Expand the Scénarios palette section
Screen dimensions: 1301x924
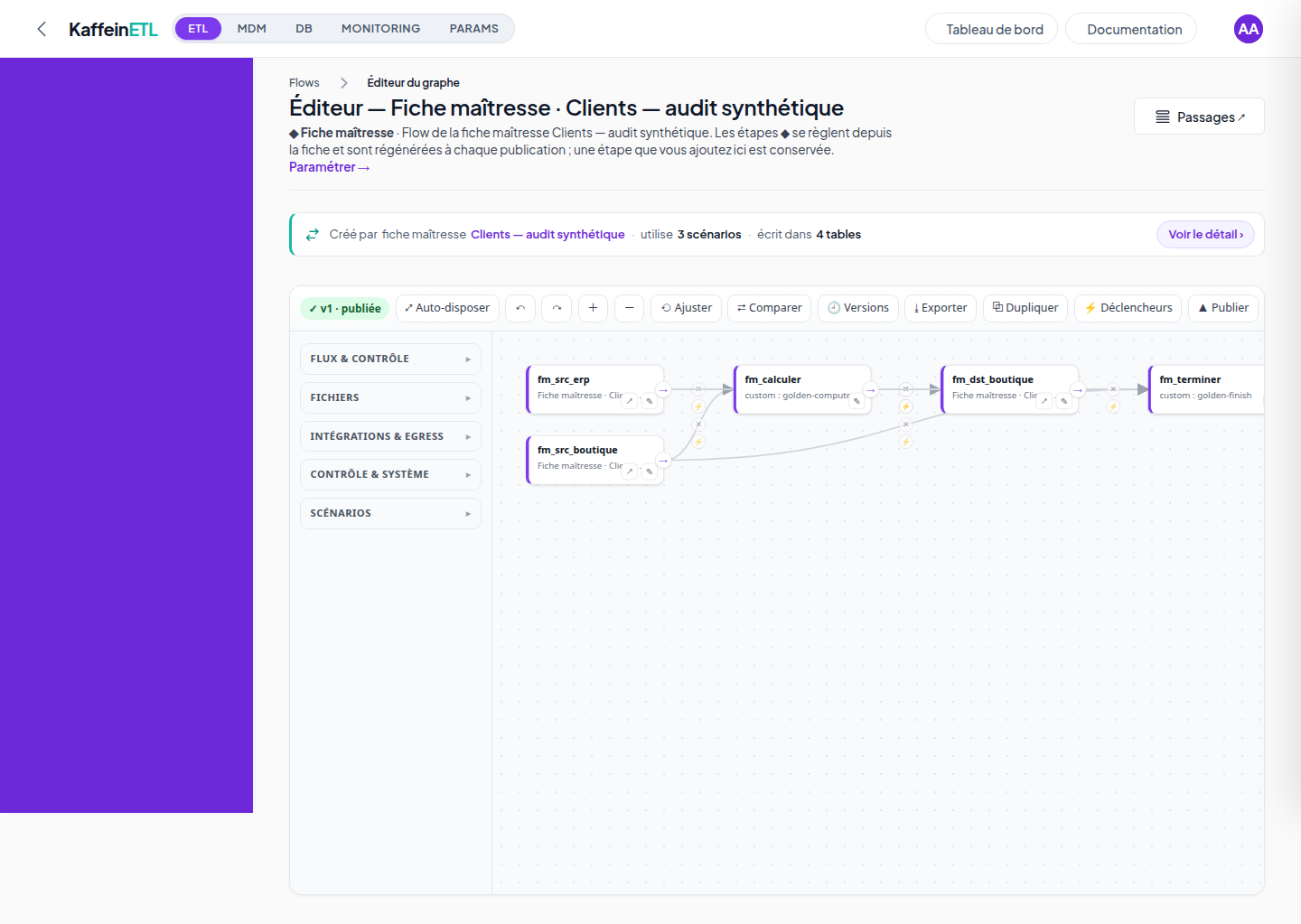tap(390, 513)
